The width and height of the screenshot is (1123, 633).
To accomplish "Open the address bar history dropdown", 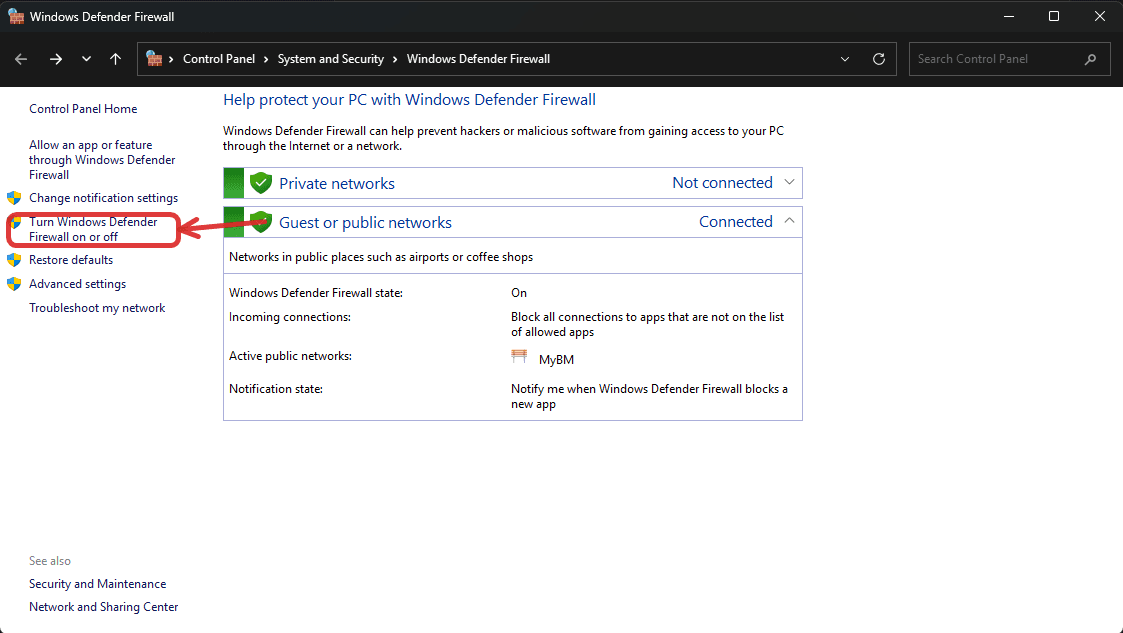I will [845, 59].
